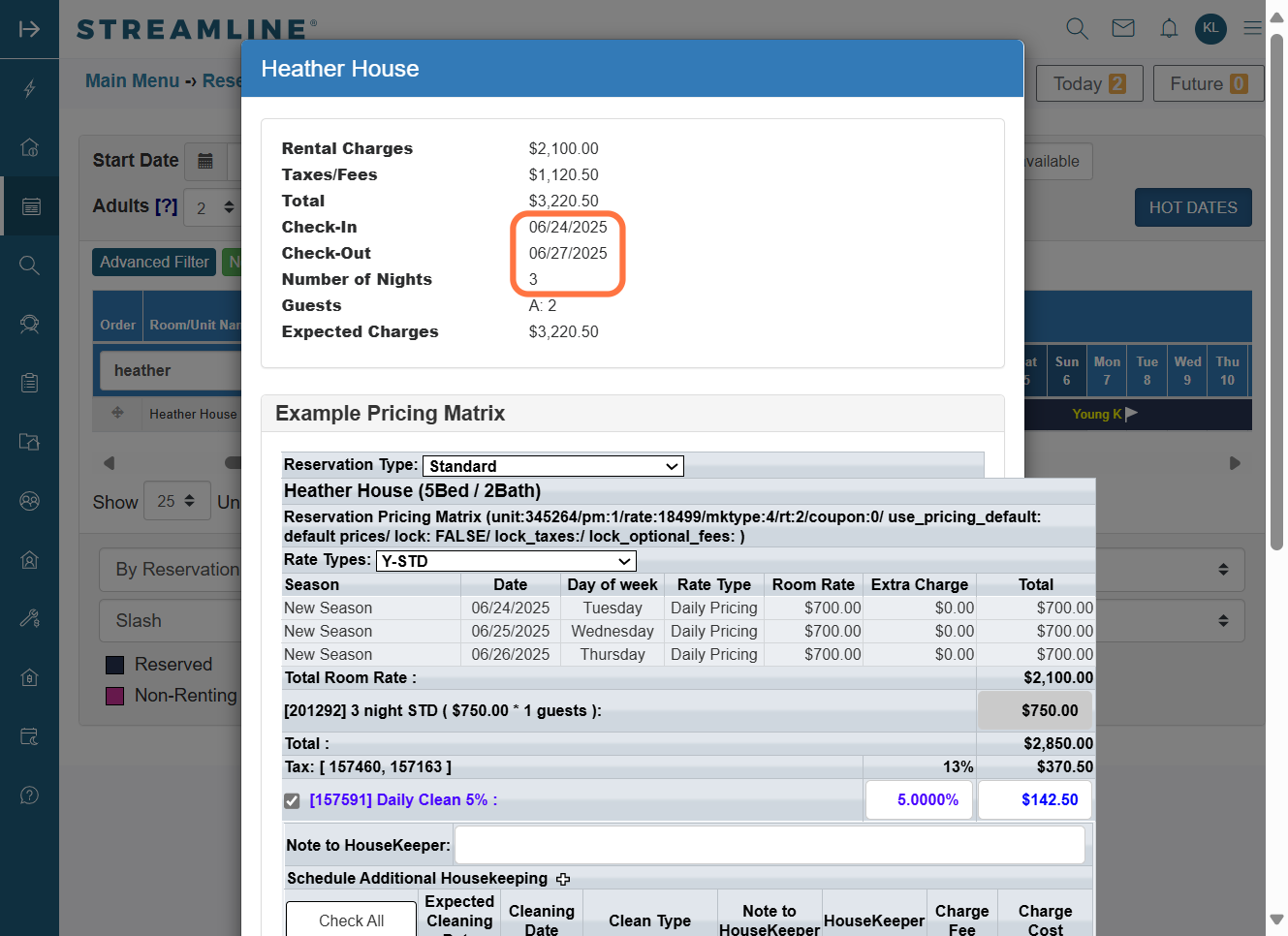Click the top bar search magnifier icon

pos(1078,29)
